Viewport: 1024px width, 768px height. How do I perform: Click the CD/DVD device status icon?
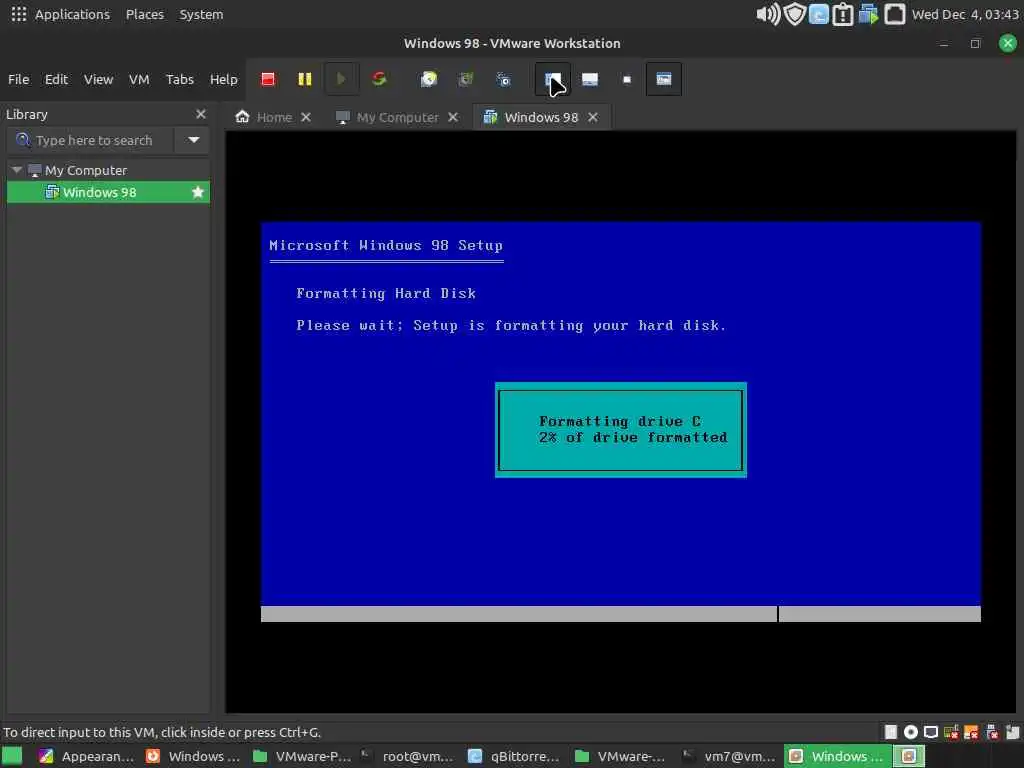[x=910, y=732]
